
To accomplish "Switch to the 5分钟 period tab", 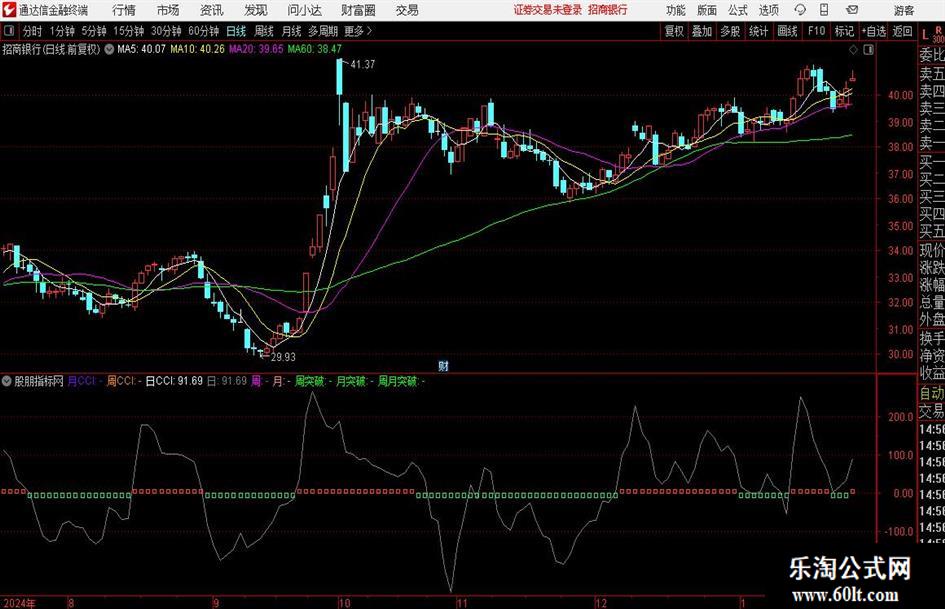I will (x=94, y=31).
